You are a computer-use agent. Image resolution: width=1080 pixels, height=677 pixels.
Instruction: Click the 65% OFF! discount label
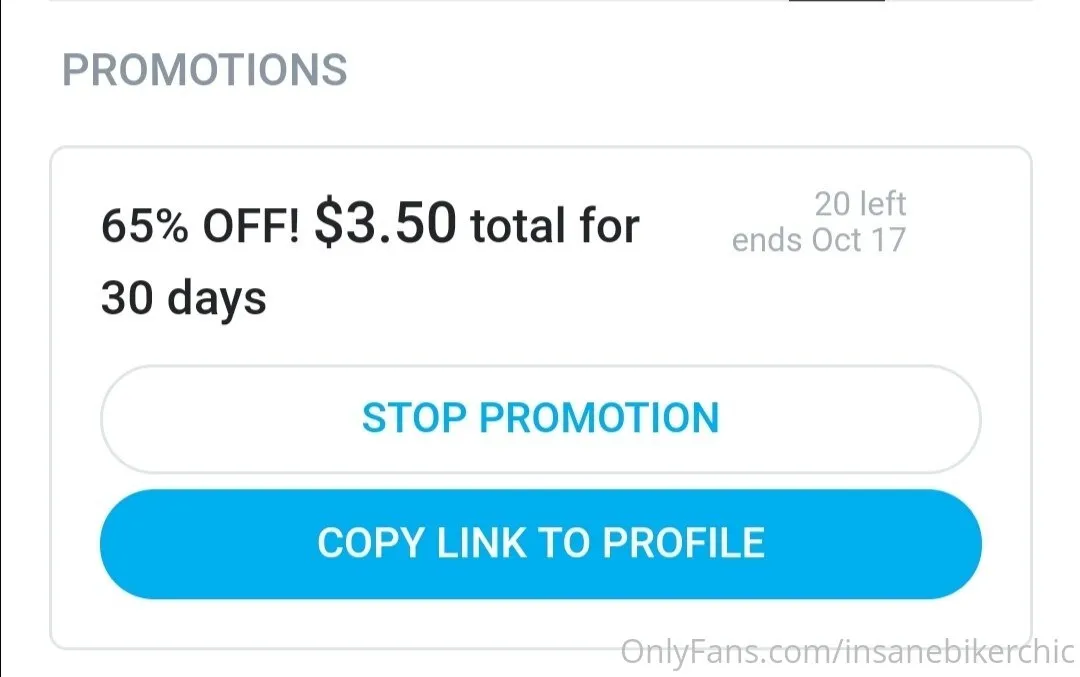tap(200, 228)
